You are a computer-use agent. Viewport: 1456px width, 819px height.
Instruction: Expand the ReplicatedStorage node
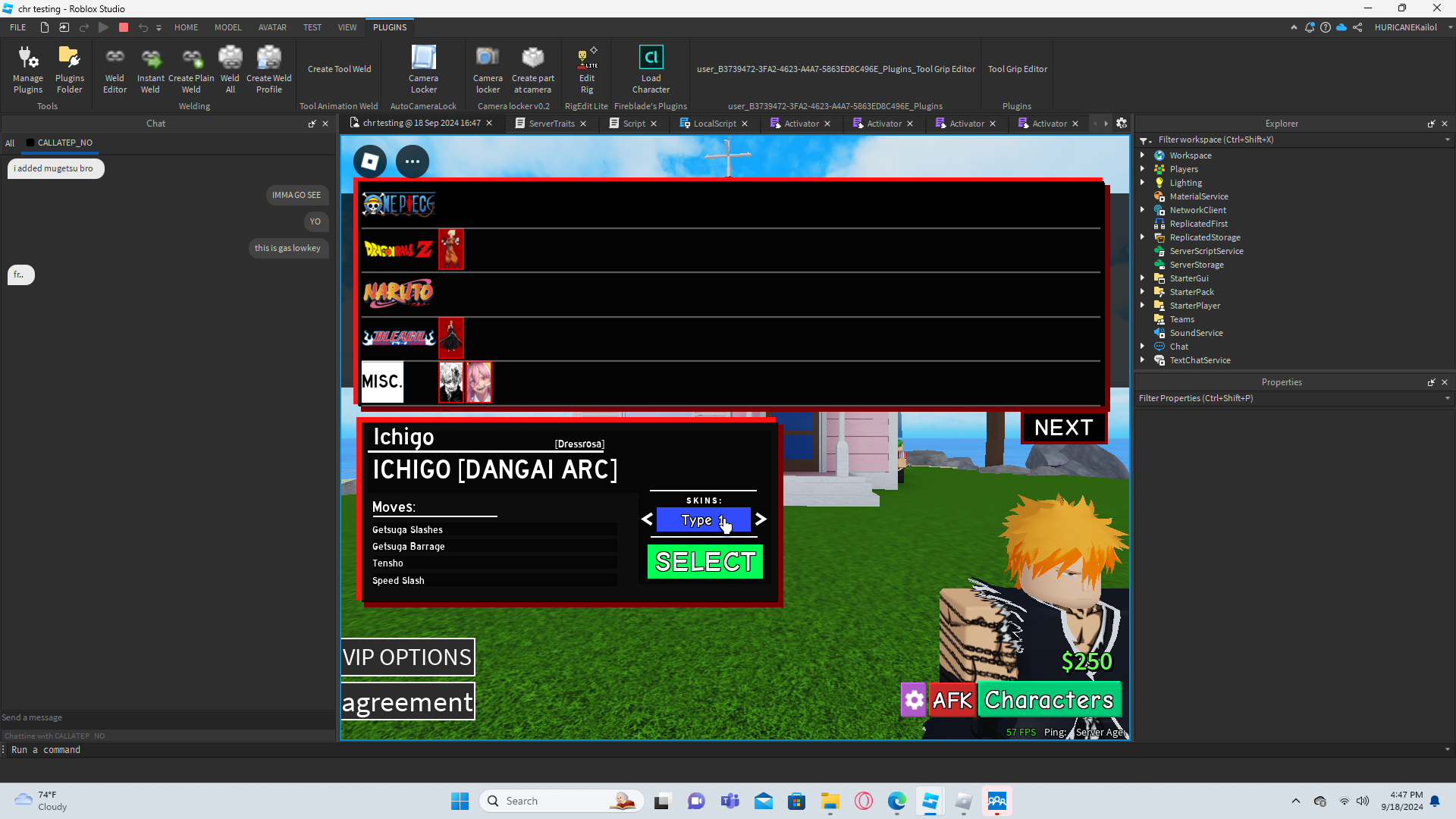coord(1142,237)
